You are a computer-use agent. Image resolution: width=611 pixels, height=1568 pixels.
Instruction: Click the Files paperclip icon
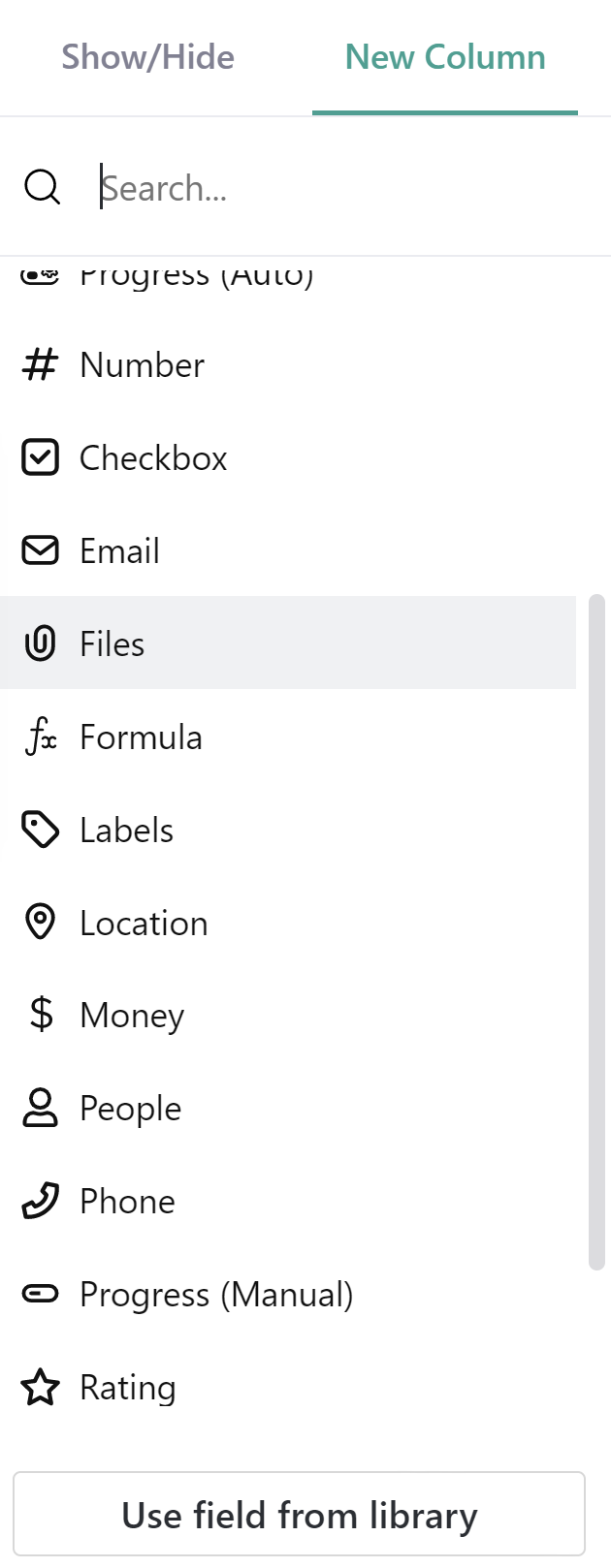click(x=41, y=643)
